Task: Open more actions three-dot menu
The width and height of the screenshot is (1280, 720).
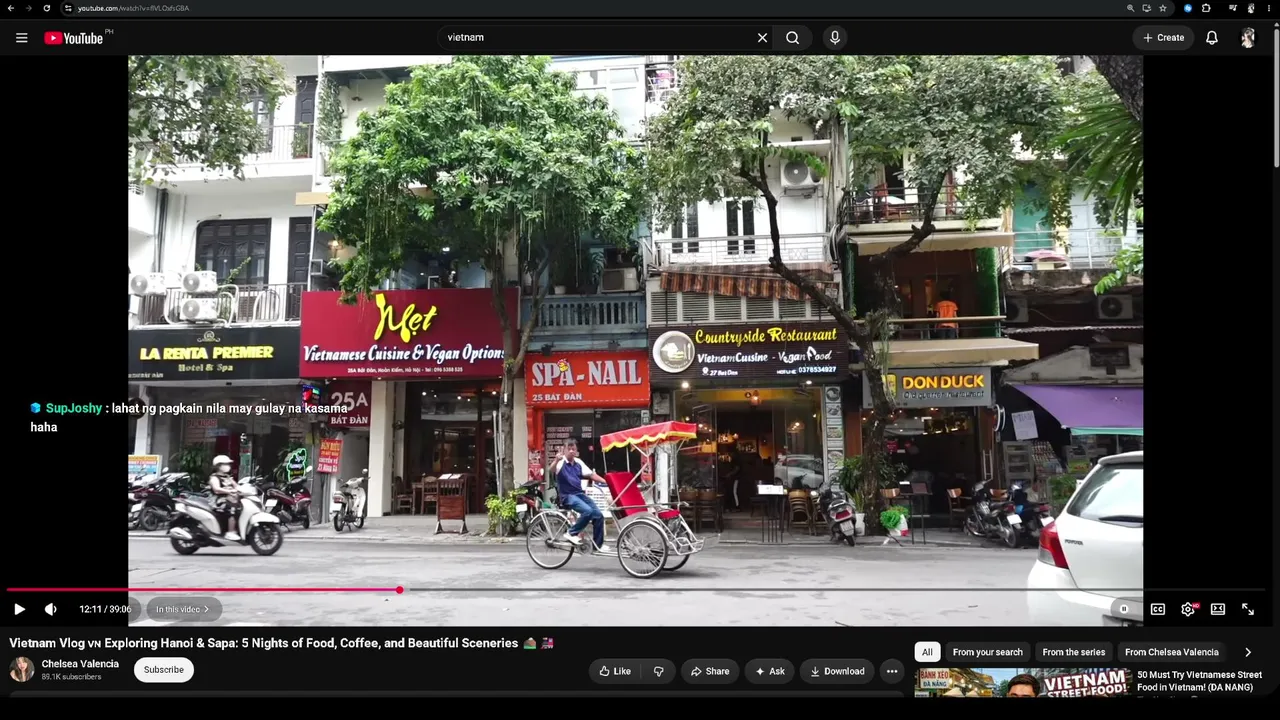Action: tap(892, 671)
